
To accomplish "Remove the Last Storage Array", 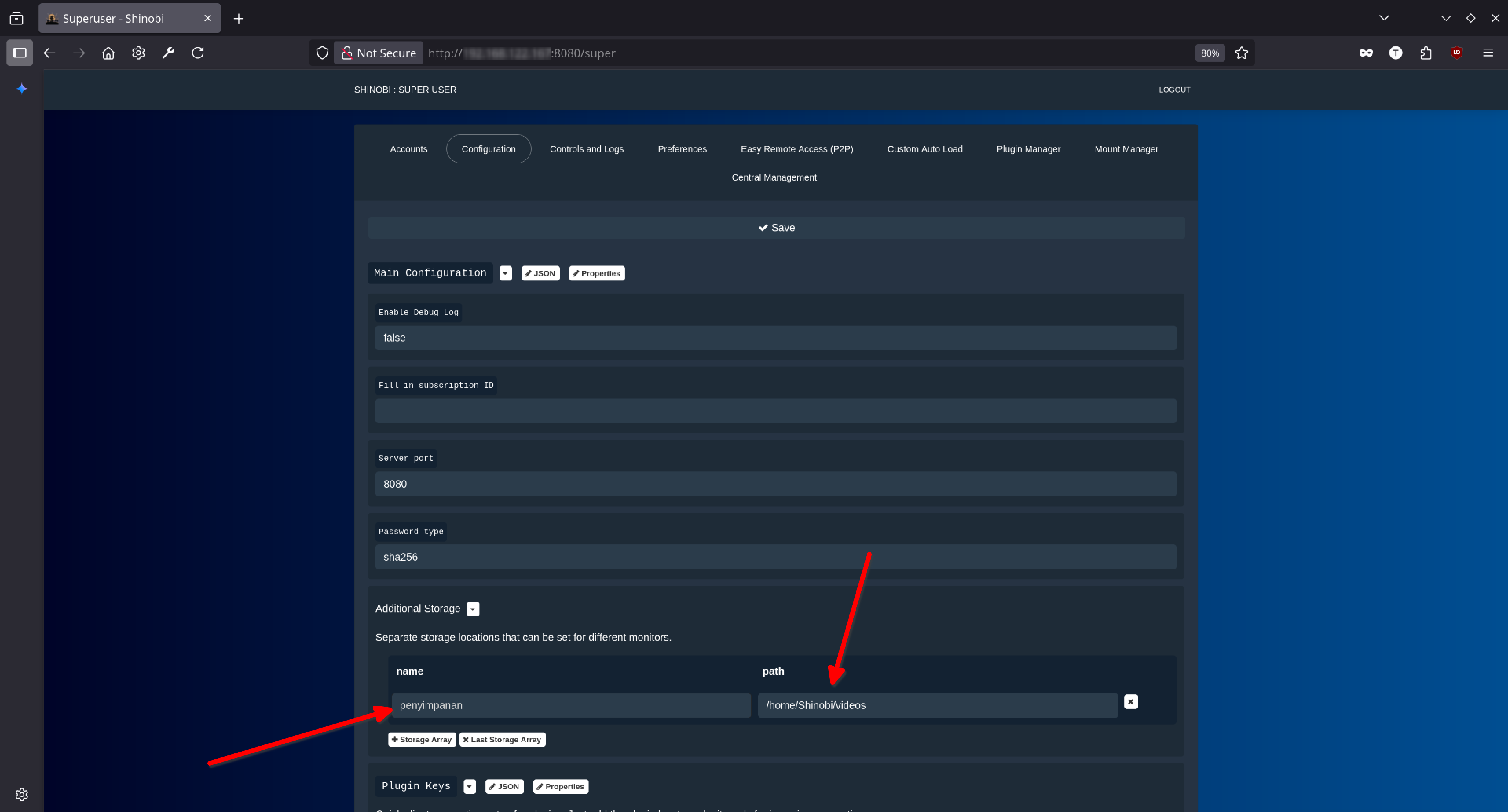I will 502,739.
